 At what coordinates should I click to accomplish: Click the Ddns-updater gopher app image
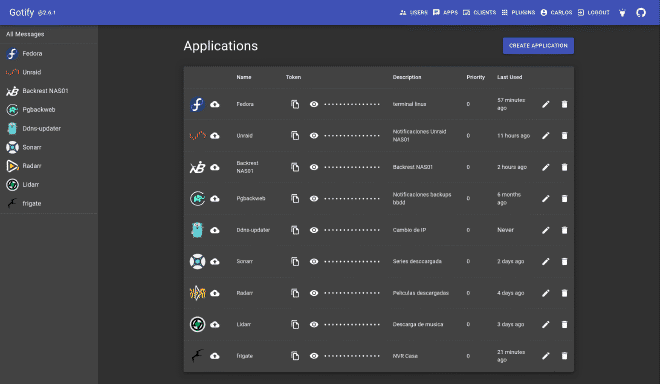coord(197,230)
